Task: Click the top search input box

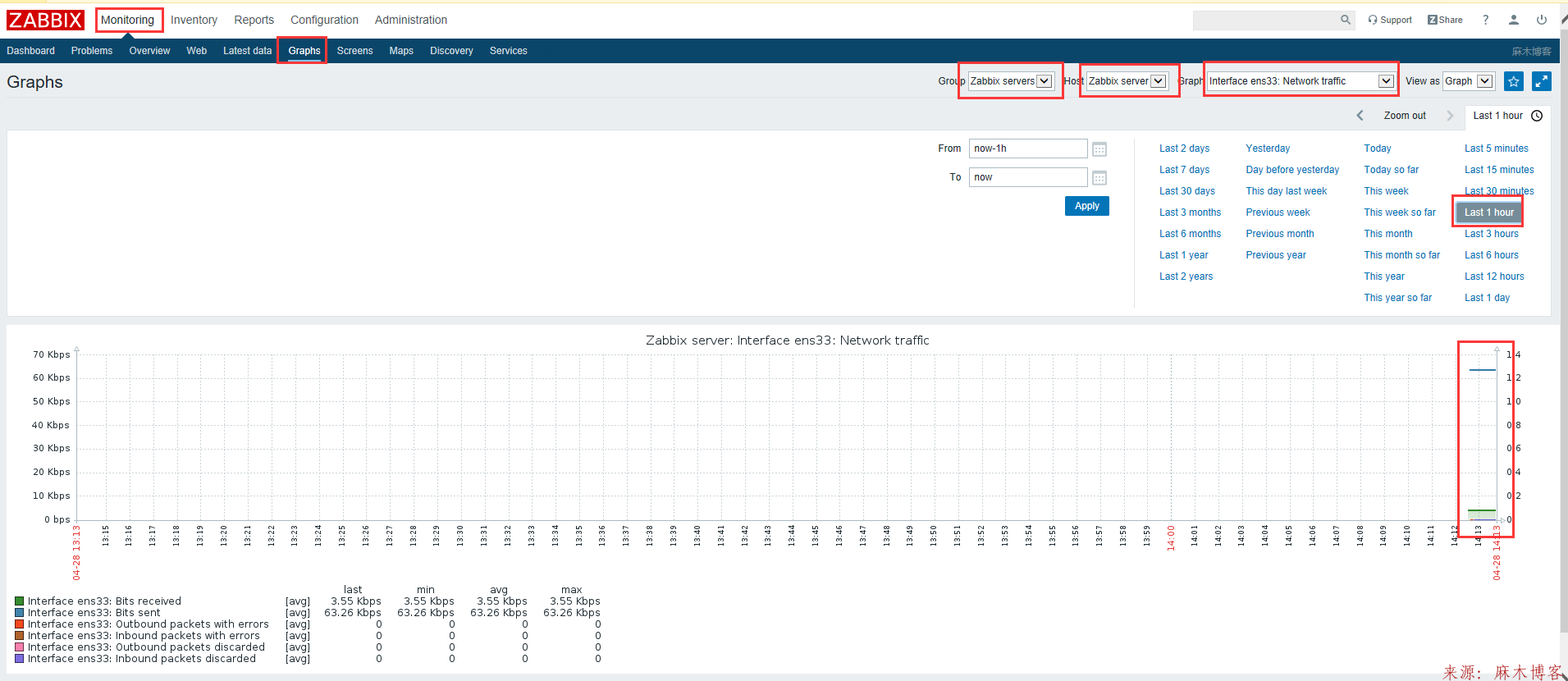Action: click(x=1265, y=20)
